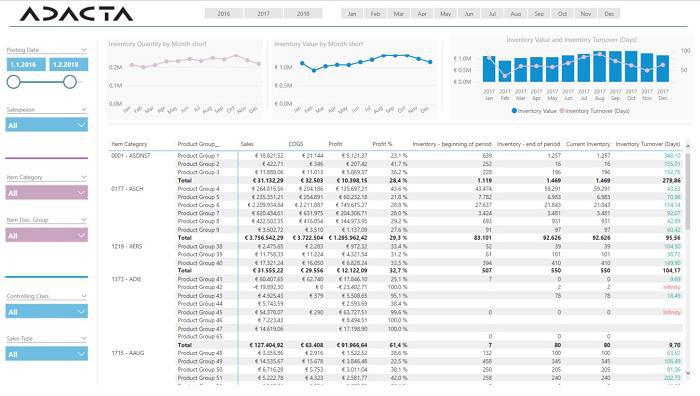The image size is (700, 396).
Task: Click the ADACTA logo
Action: (76, 14)
